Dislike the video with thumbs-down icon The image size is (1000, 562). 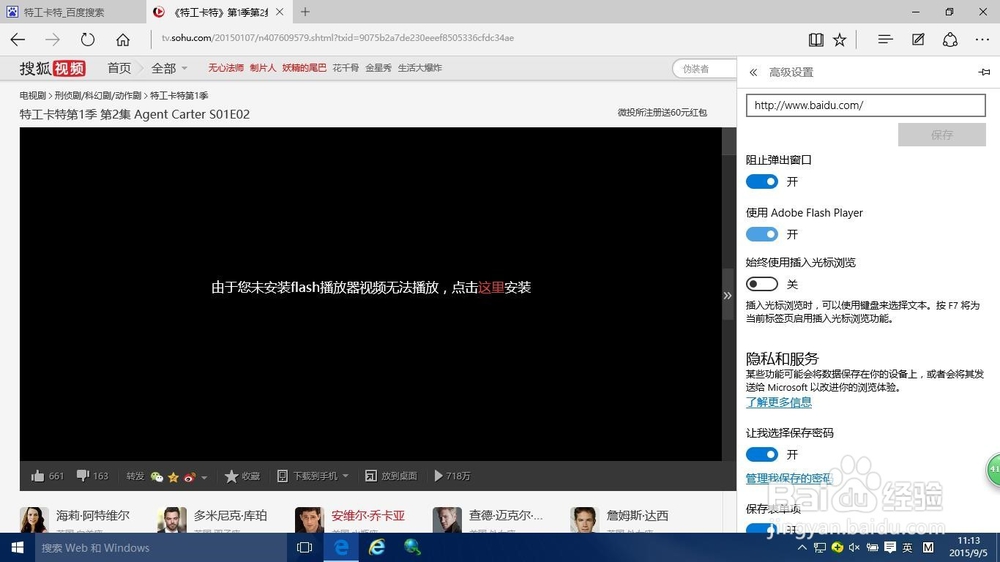[x=83, y=475]
